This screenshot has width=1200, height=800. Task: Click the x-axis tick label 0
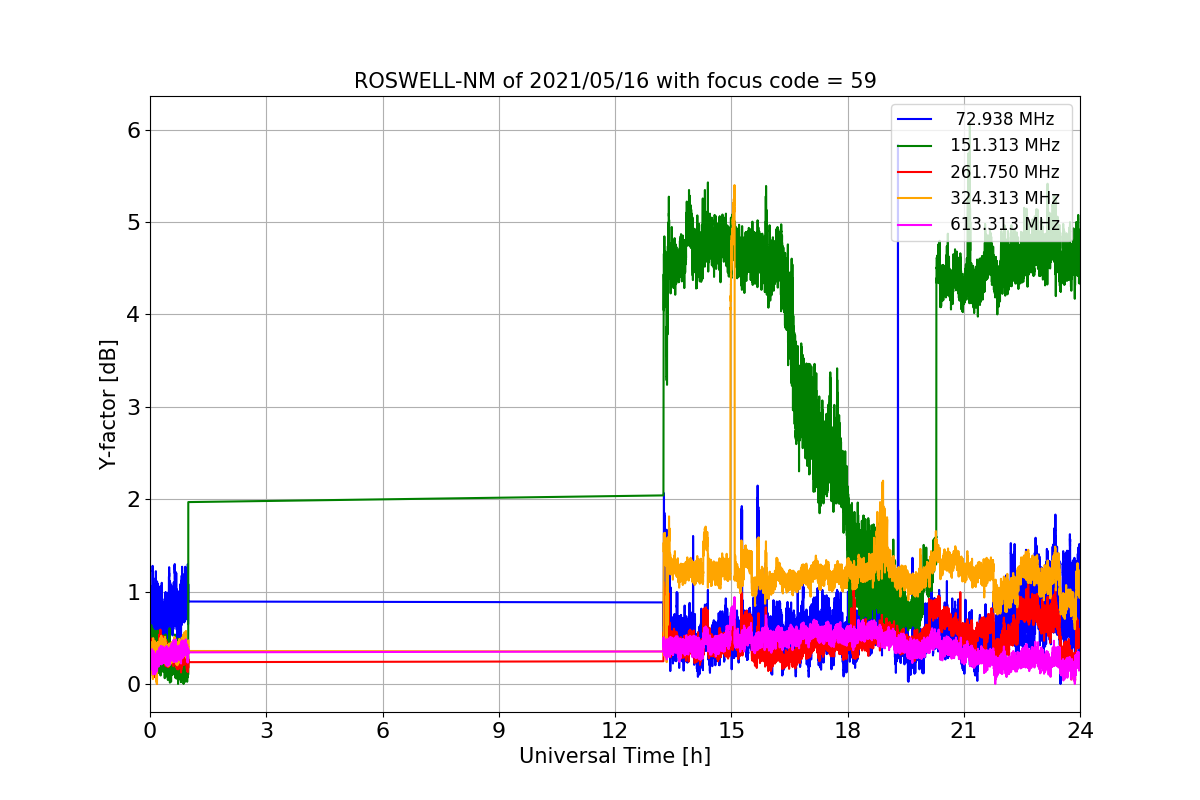coord(150,730)
